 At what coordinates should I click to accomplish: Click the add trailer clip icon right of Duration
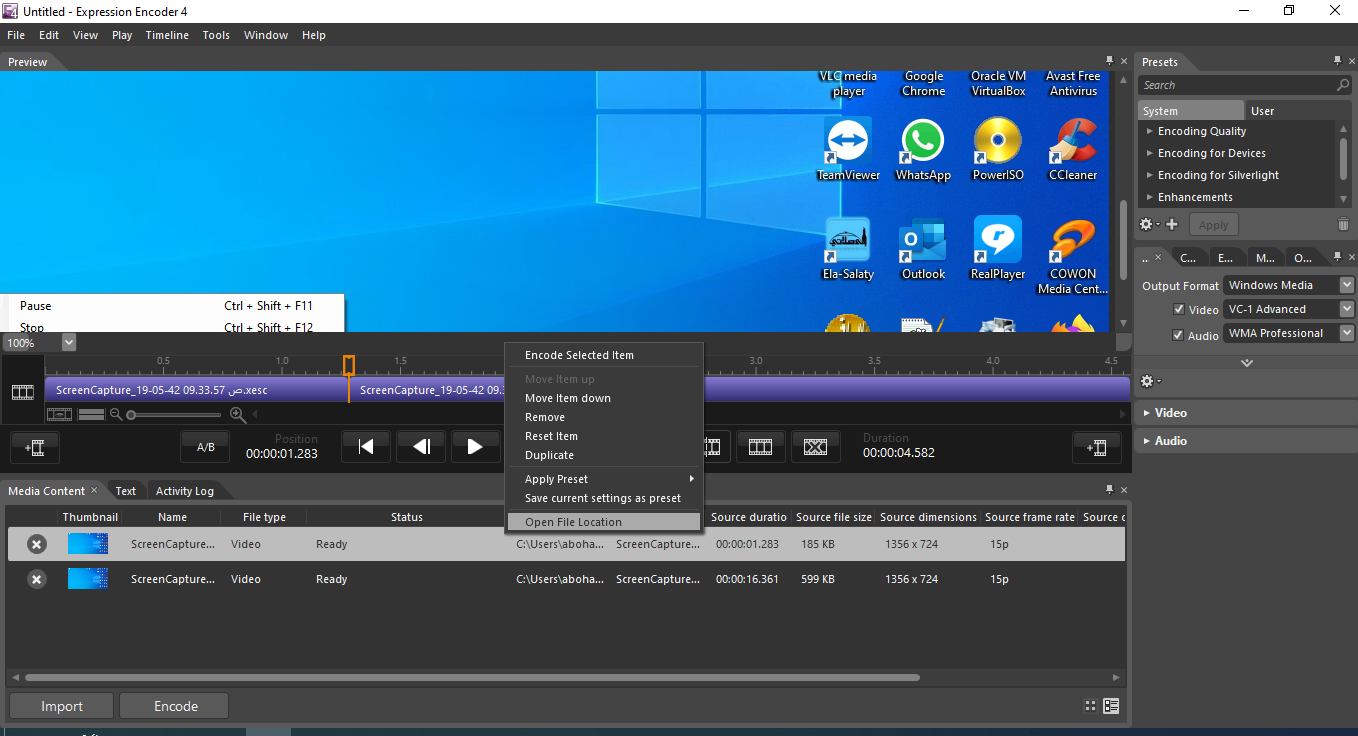coord(1097,447)
